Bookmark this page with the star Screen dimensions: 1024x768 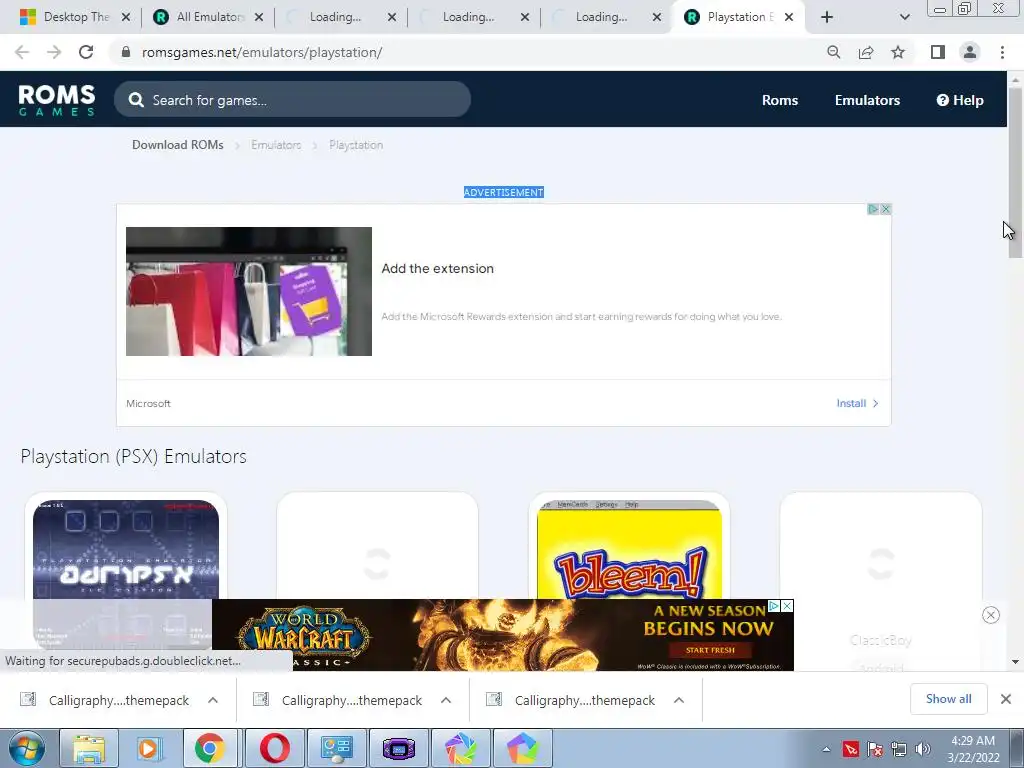tap(898, 52)
